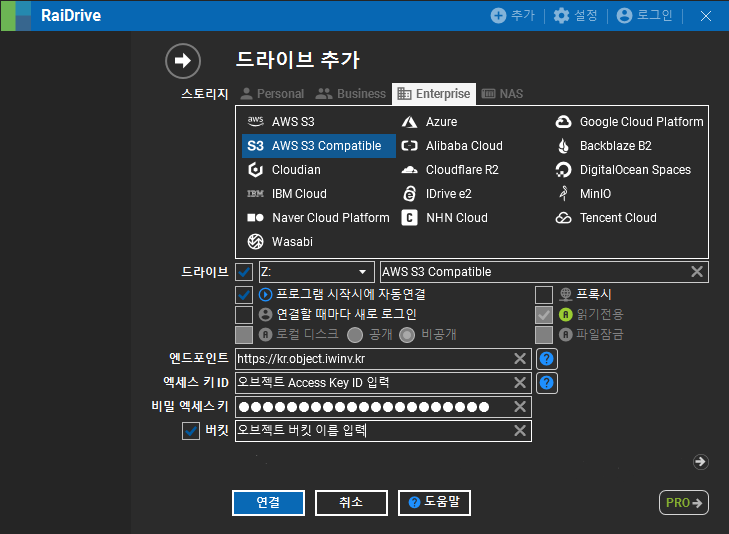This screenshot has width=729, height=534.
Task: Click the 연결 connect button
Action: coord(268,502)
